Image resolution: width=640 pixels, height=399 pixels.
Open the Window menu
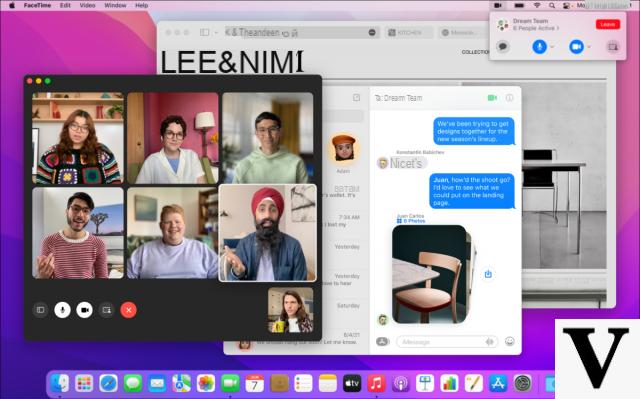(115, 5)
